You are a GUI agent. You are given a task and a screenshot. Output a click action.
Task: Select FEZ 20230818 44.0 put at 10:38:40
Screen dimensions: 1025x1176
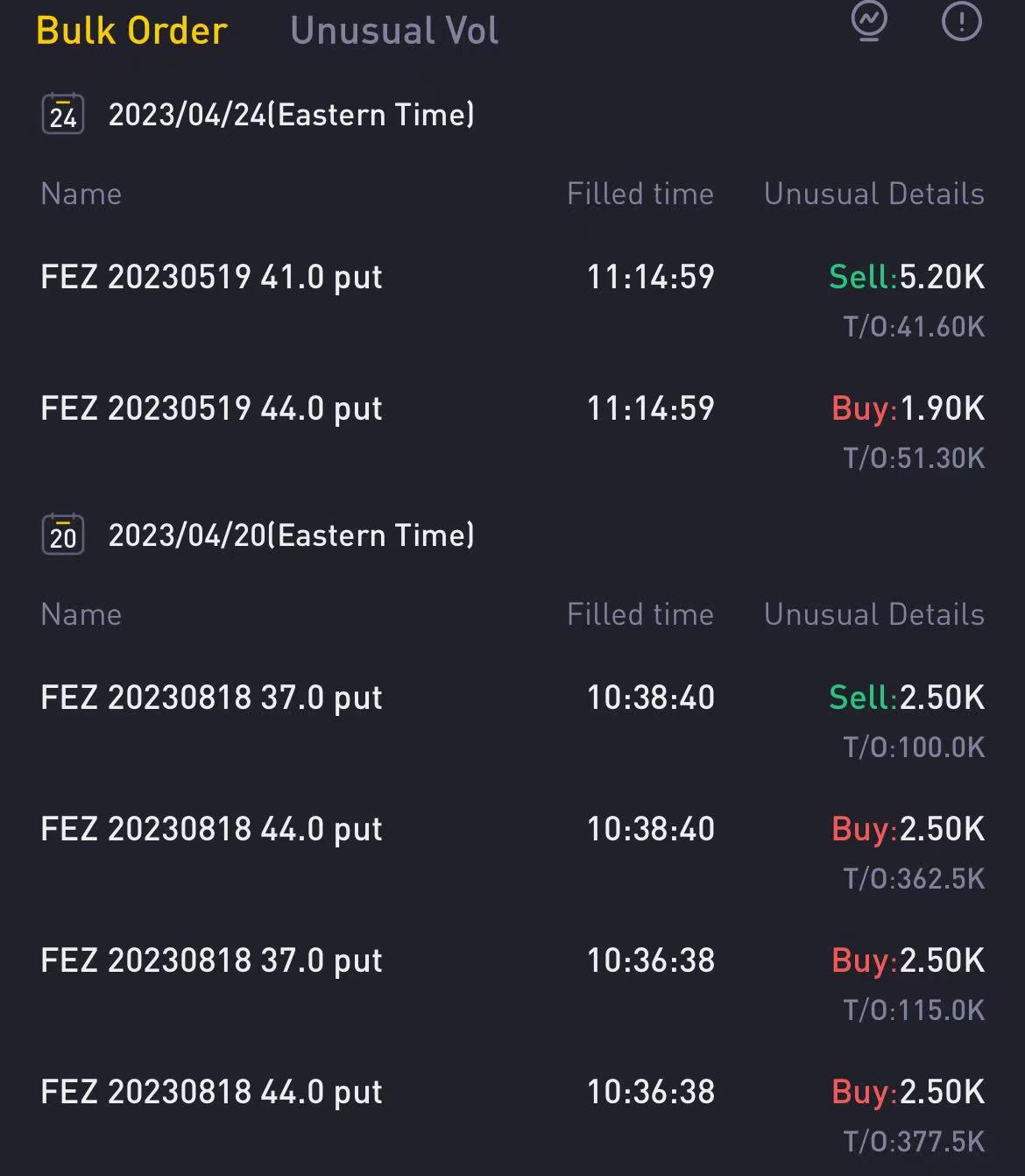212,829
